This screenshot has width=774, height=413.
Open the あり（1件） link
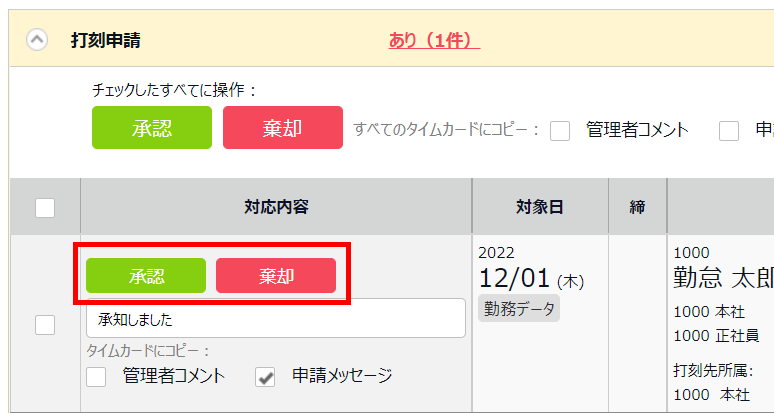click(434, 40)
